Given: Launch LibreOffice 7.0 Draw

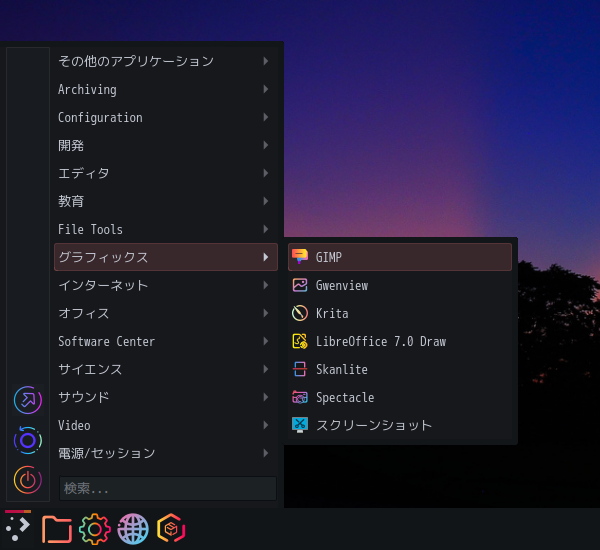Looking at the screenshot, I should (400, 341).
